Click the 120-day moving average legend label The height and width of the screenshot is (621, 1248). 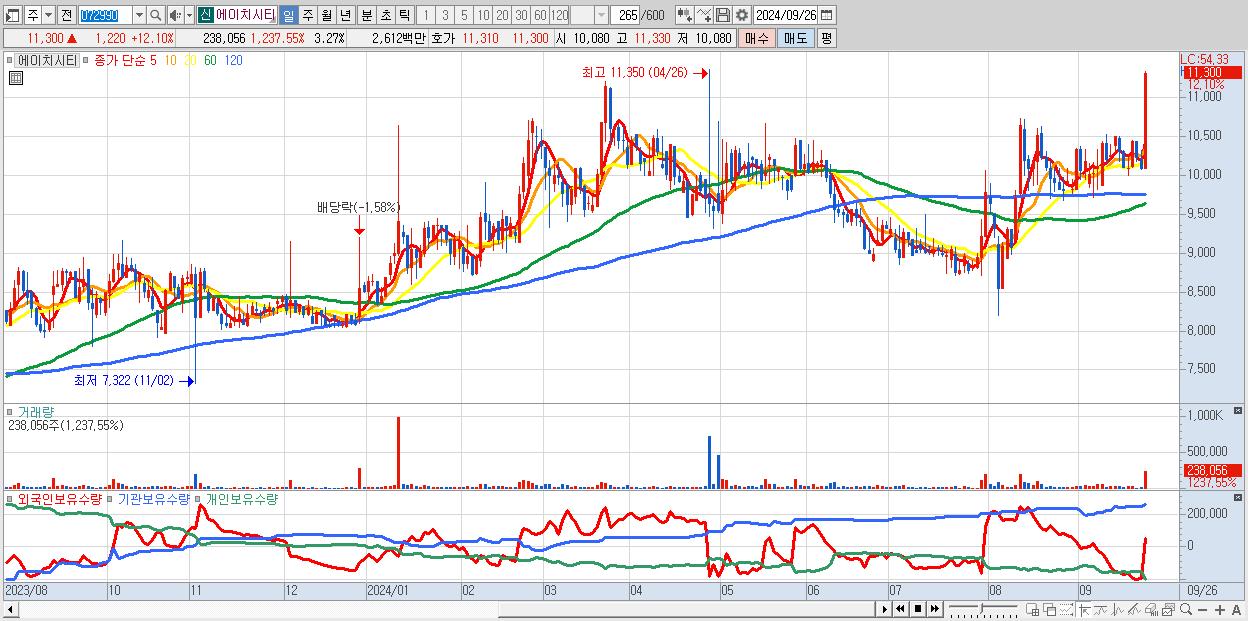(233, 60)
